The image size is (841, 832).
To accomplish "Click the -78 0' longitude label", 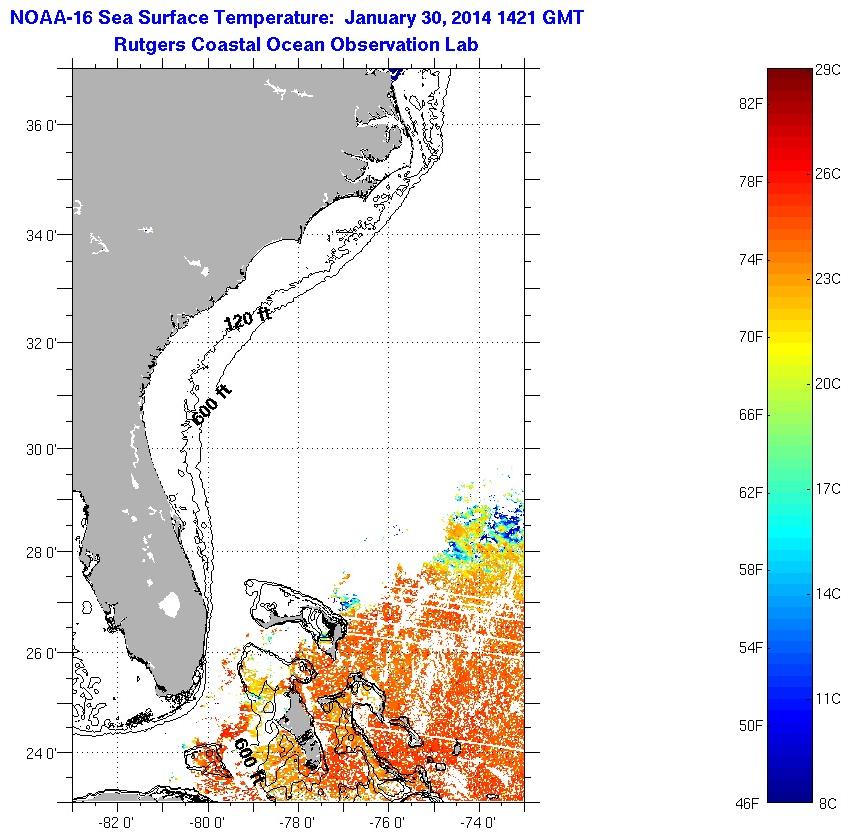I will coord(297,822).
